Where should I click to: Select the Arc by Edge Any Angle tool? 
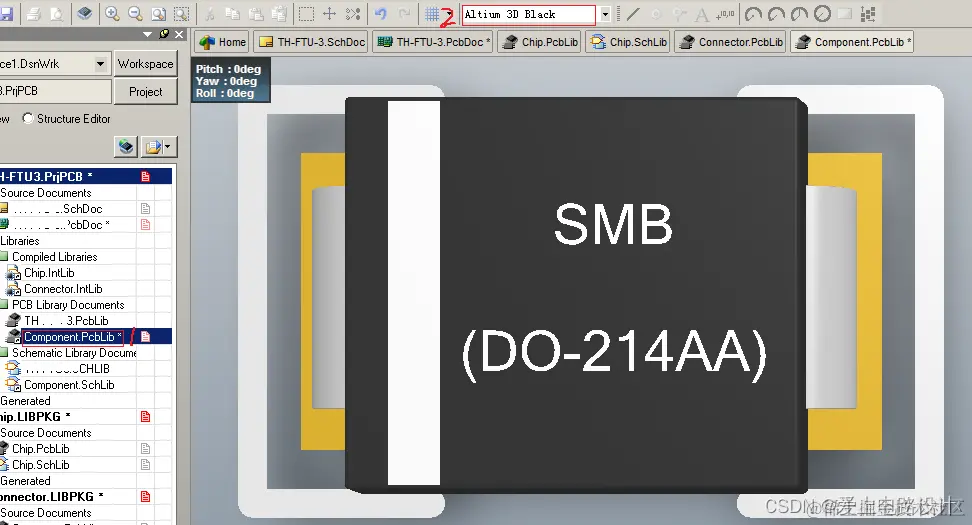coord(799,14)
